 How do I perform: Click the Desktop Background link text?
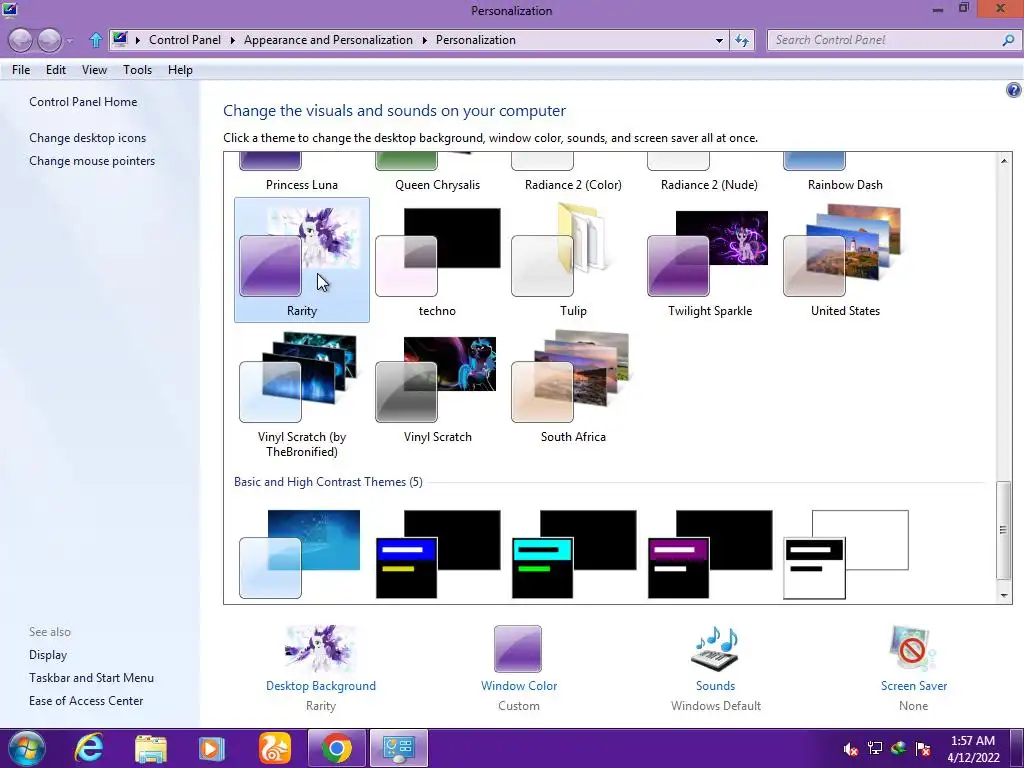pyautogui.click(x=321, y=686)
